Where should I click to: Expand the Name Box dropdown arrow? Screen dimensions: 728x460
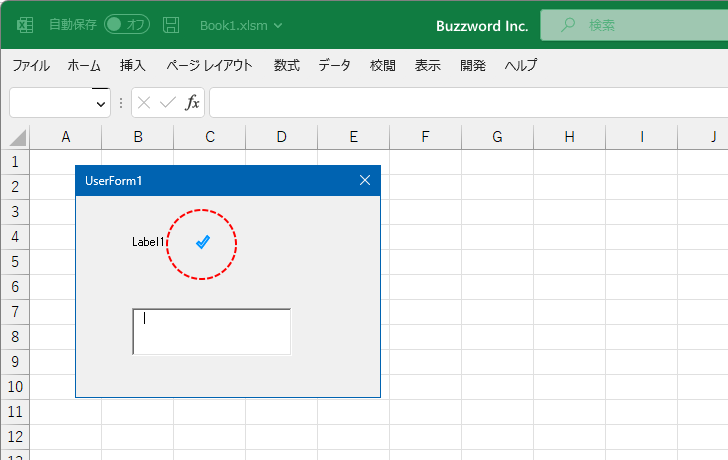click(x=100, y=103)
